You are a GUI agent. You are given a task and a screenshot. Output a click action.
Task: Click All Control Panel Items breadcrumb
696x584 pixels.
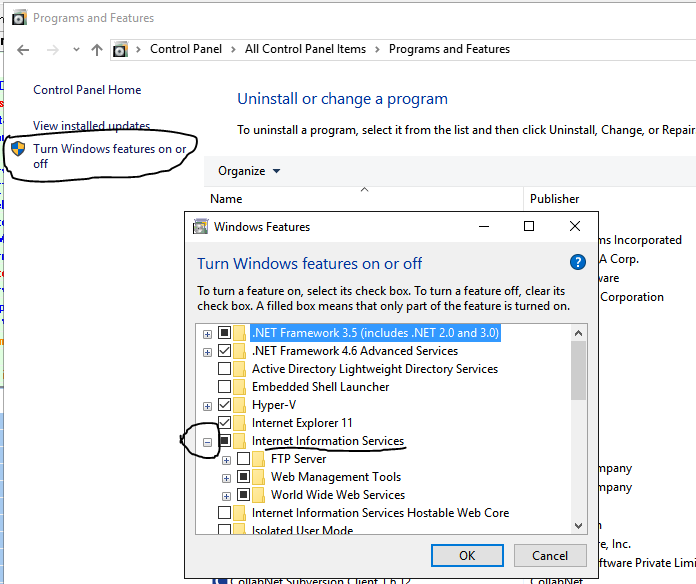coord(305,49)
